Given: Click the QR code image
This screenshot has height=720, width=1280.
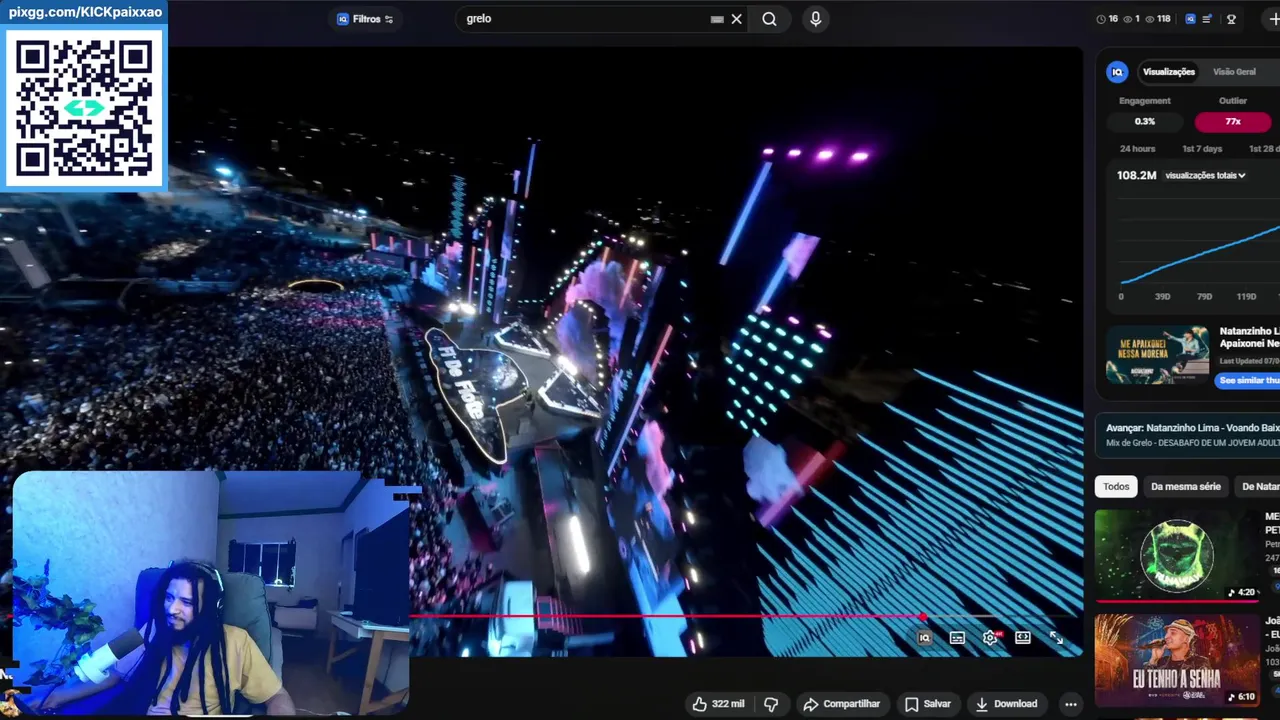Looking at the screenshot, I should click(x=84, y=108).
